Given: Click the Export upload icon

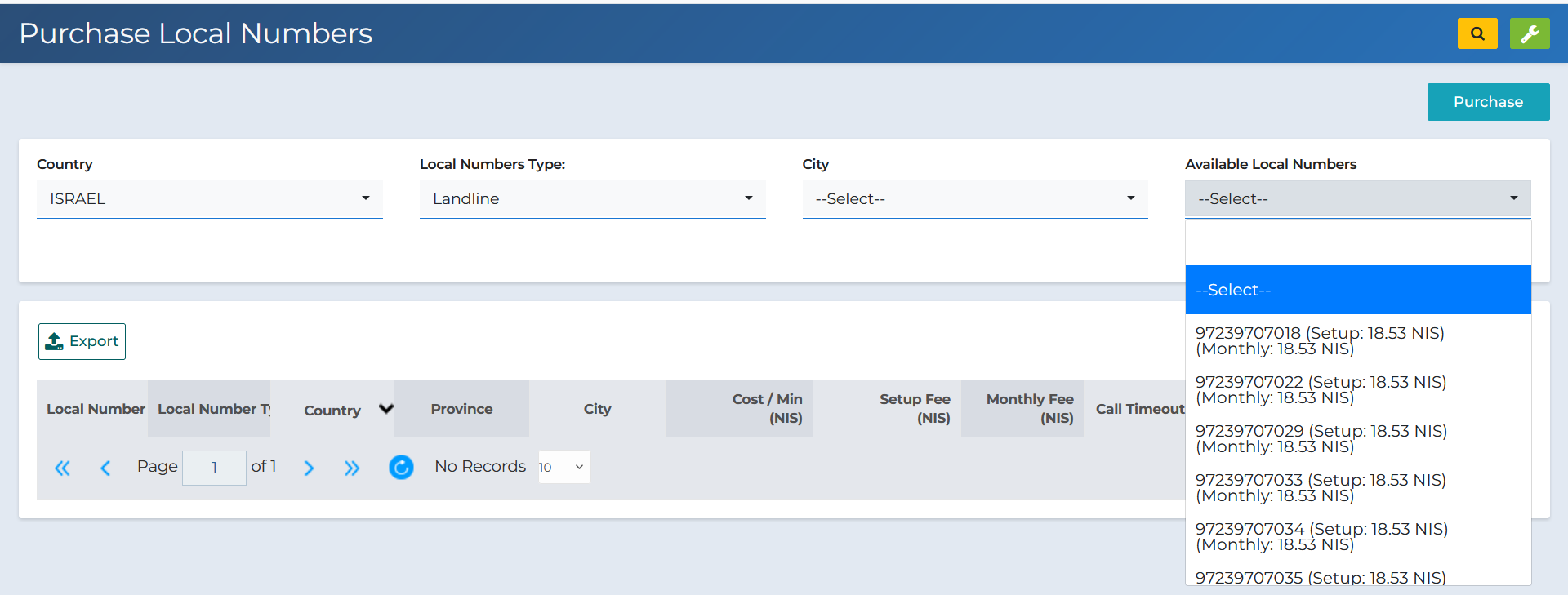Looking at the screenshot, I should 55,341.
